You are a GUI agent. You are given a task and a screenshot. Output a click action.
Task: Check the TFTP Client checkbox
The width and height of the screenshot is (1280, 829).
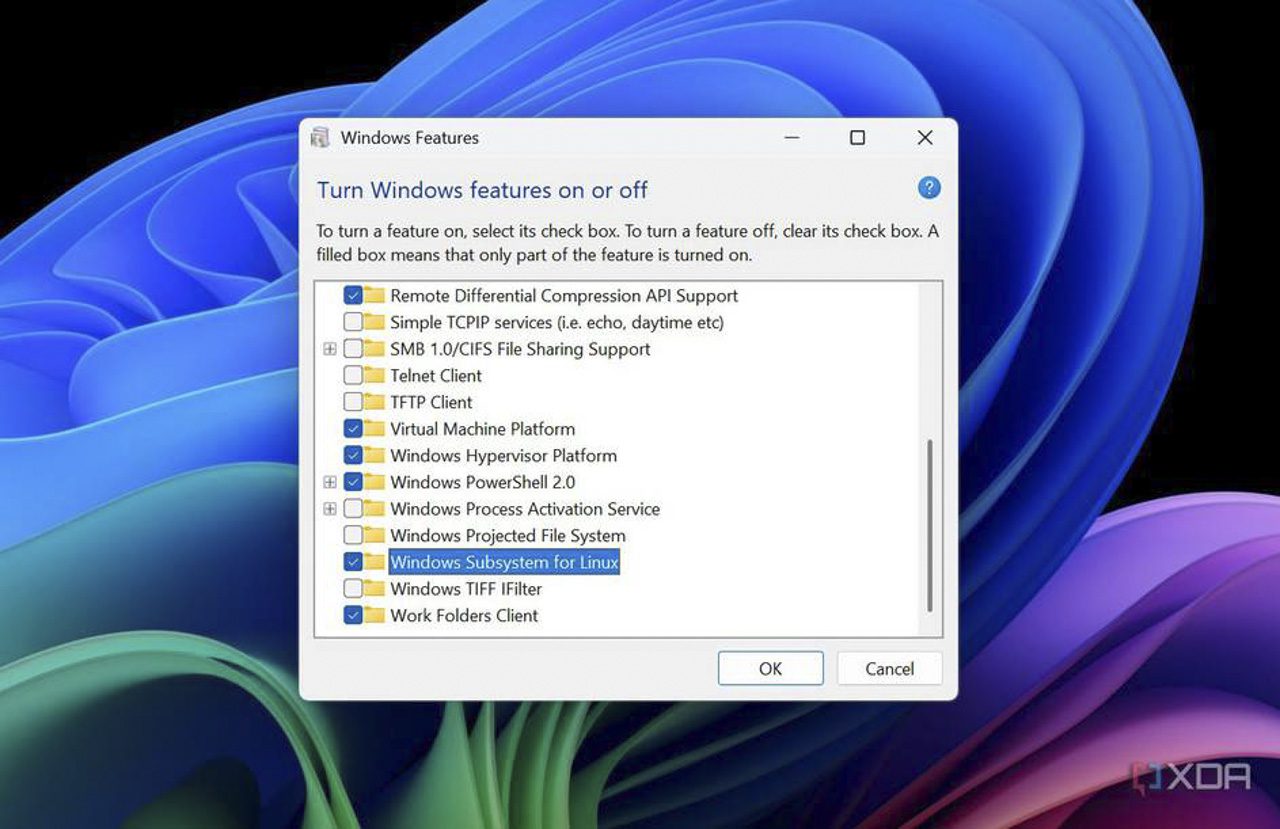click(353, 402)
